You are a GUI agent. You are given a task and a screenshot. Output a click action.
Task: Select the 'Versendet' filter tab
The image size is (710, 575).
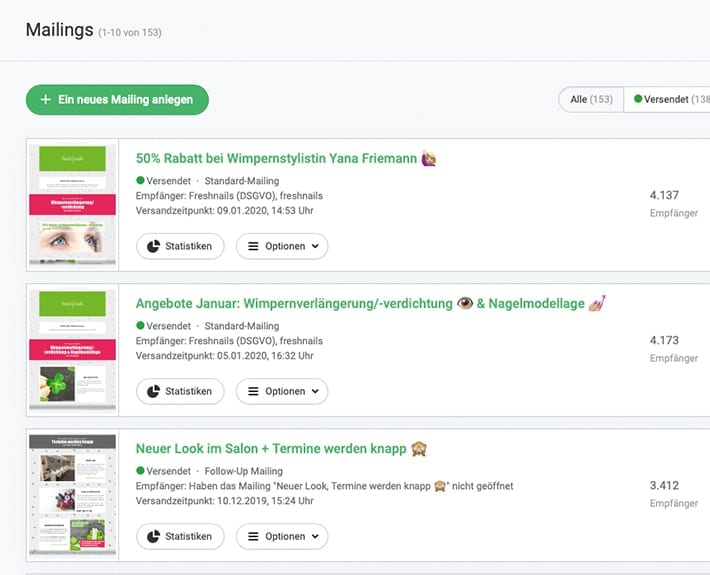667,99
